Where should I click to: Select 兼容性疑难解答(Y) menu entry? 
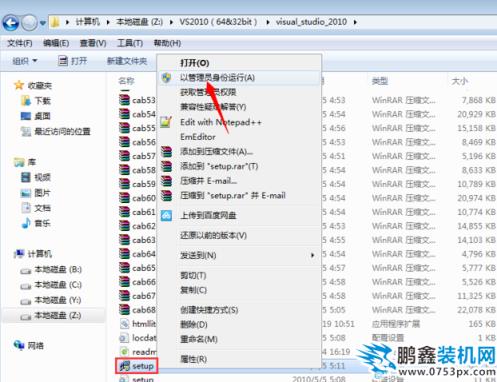pyautogui.click(x=213, y=107)
